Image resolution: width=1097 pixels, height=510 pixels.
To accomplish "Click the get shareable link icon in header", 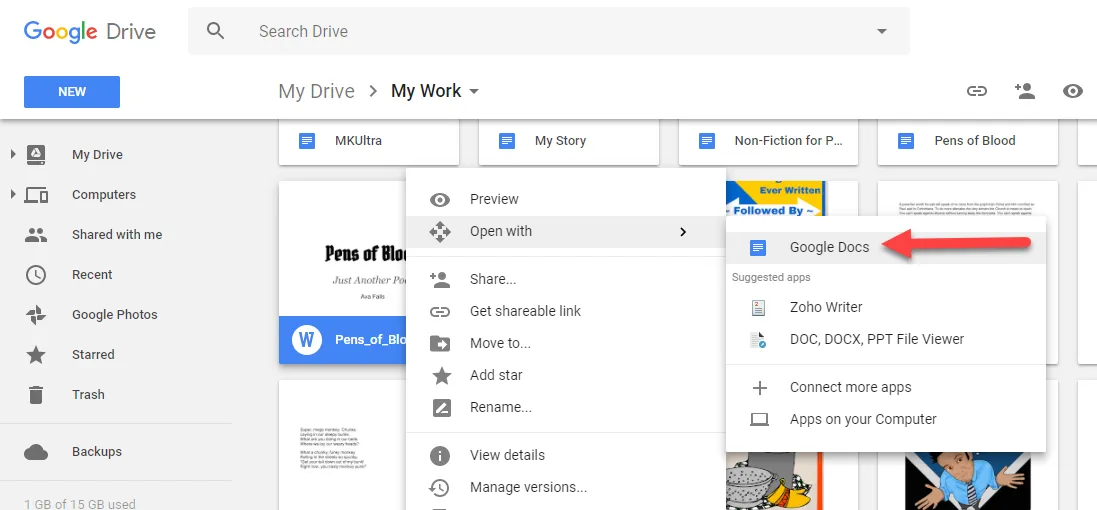I will (977, 91).
